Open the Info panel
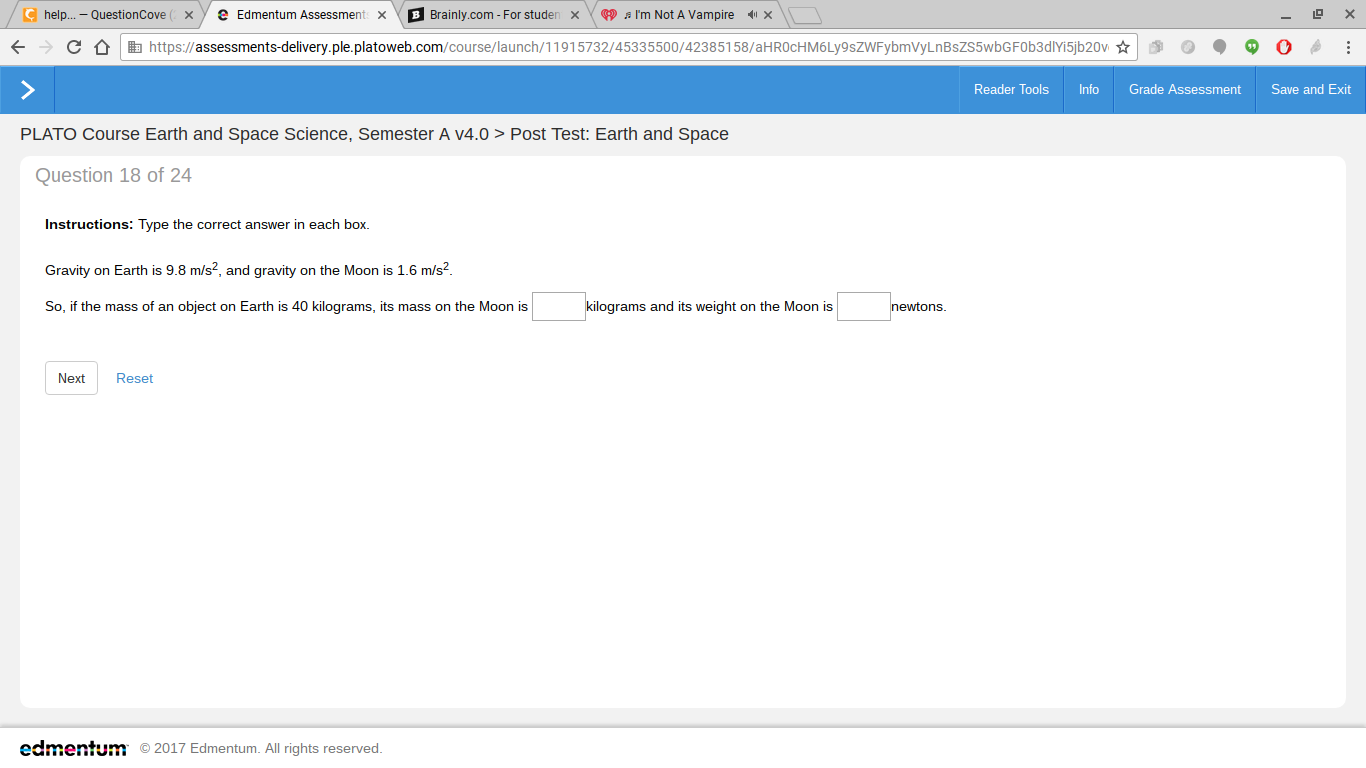The image size is (1366, 768). [x=1089, y=90]
